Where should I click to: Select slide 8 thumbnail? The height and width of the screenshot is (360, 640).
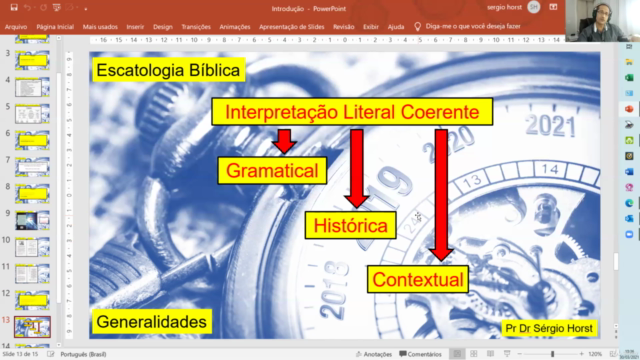(32, 193)
